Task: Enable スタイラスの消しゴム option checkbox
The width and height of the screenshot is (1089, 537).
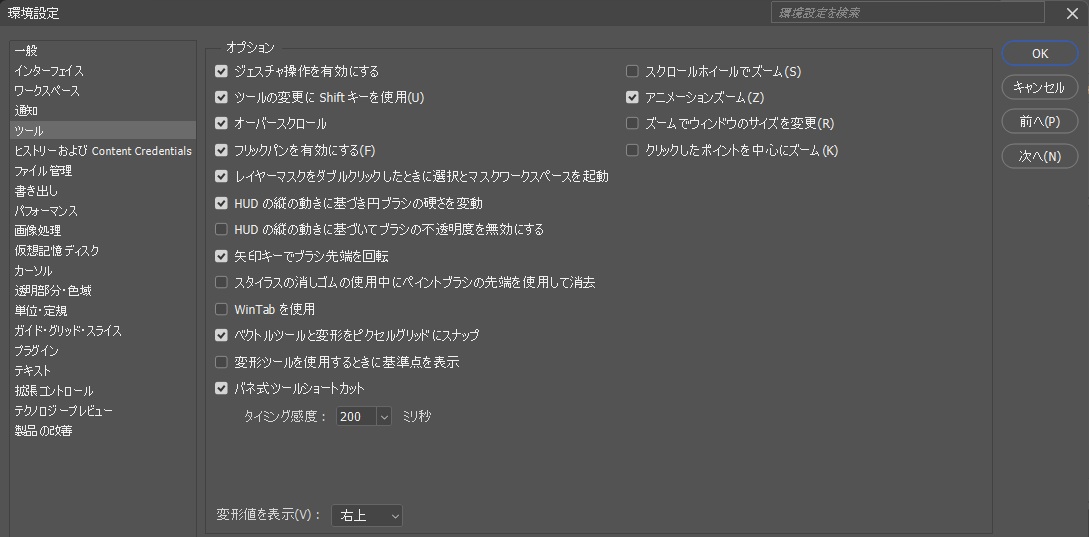Action: [222, 282]
